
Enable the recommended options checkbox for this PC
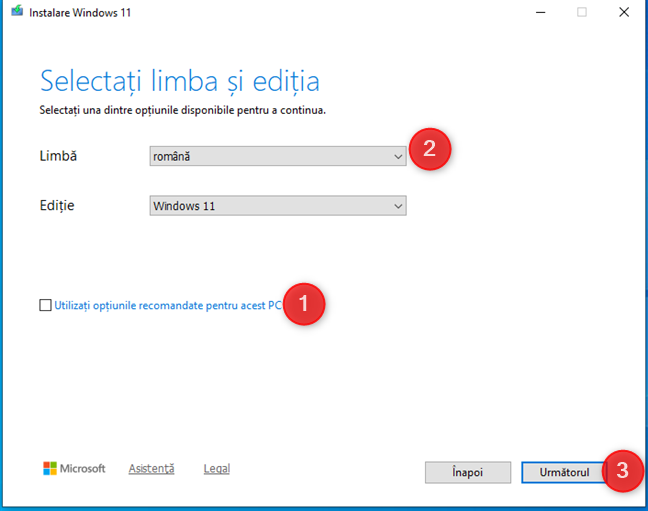(x=45, y=305)
